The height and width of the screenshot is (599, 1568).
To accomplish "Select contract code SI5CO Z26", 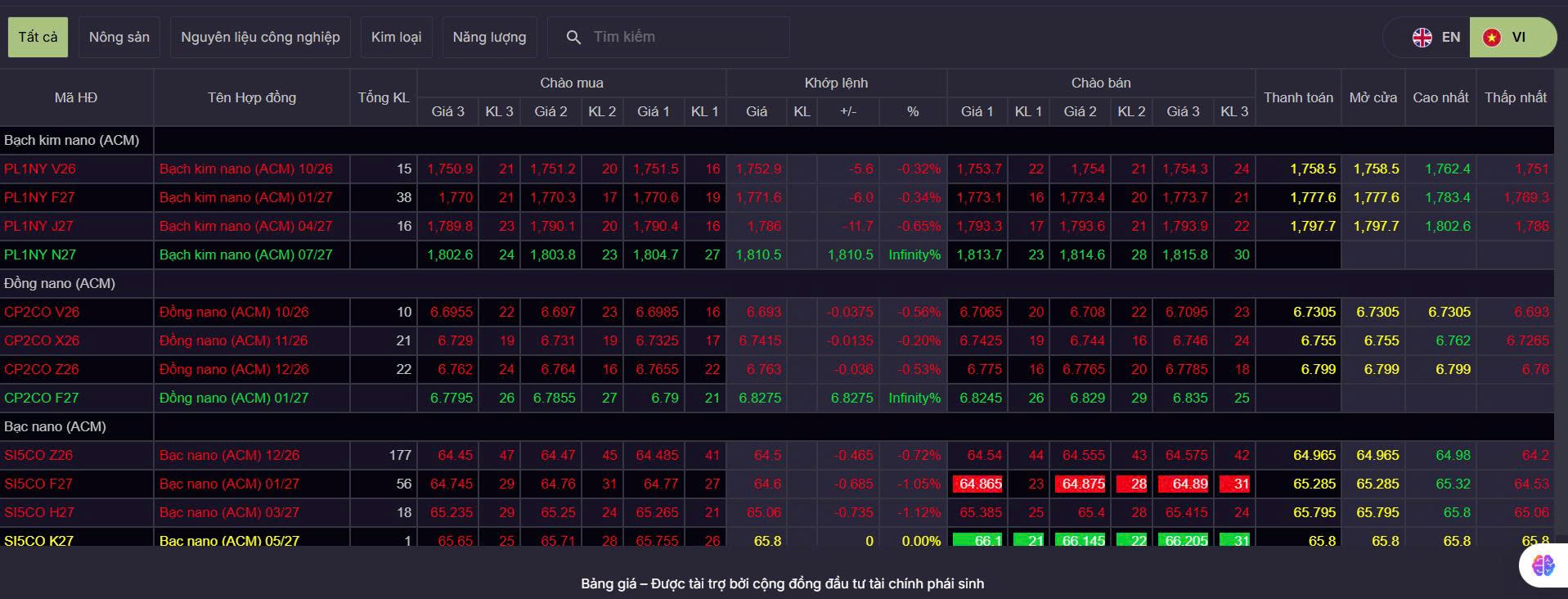I will (38, 455).
